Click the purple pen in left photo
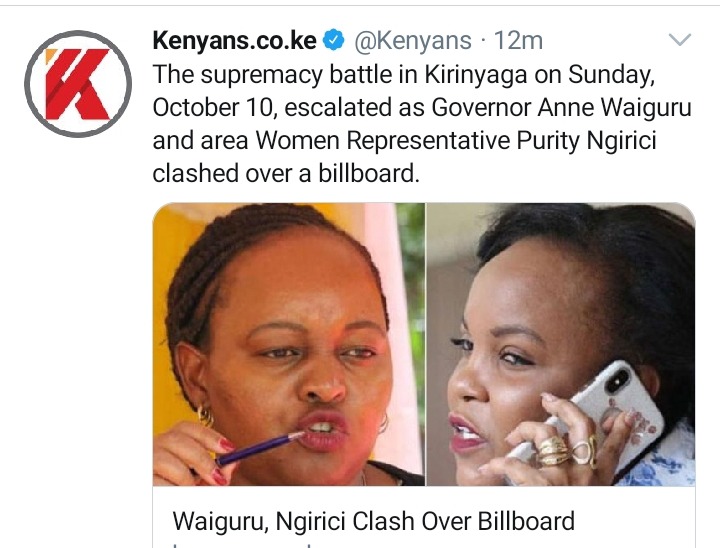This screenshot has height=548, width=720. tap(258, 449)
